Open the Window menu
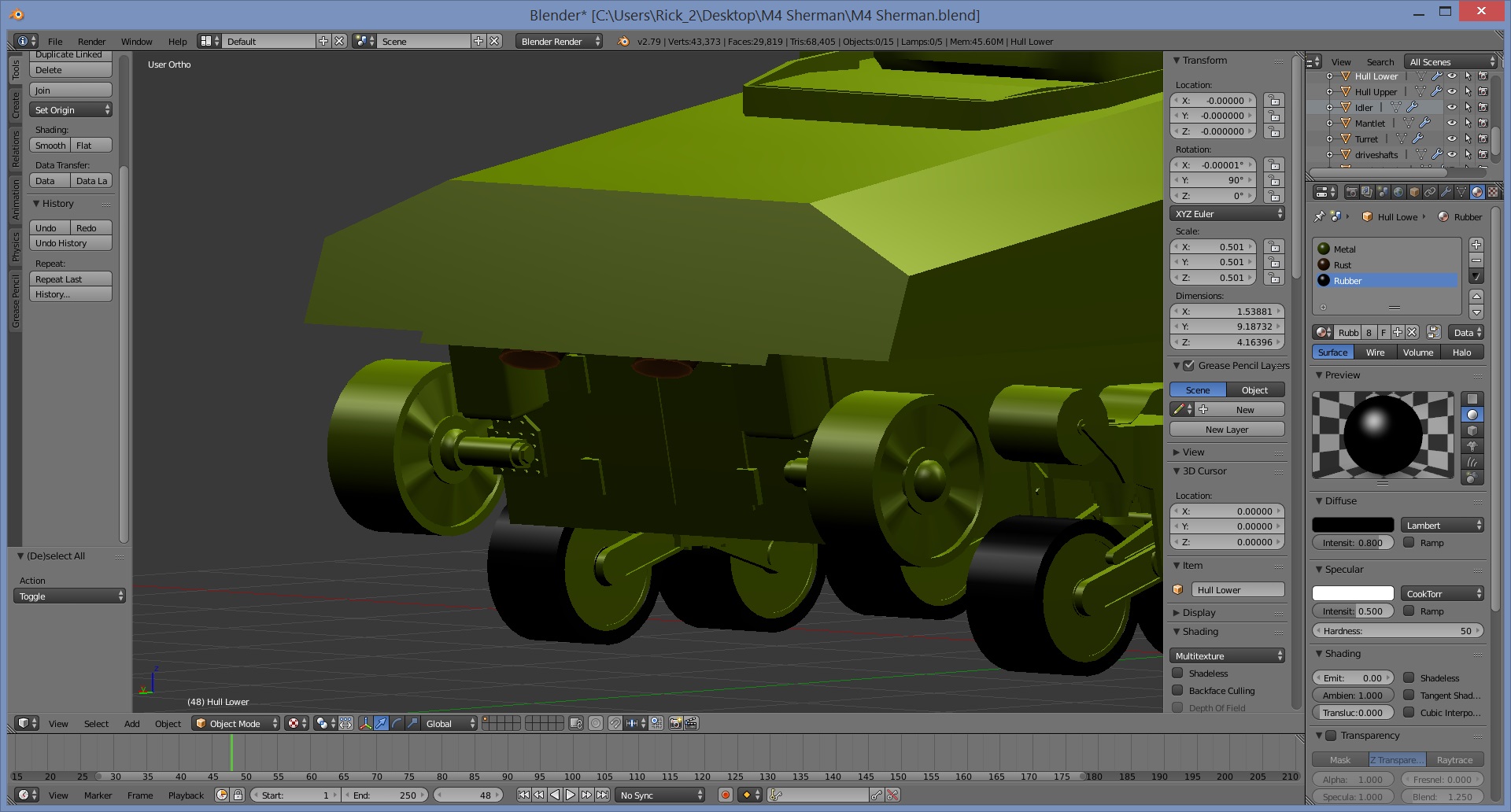This screenshot has width=1511, height=812. point(136,41)
